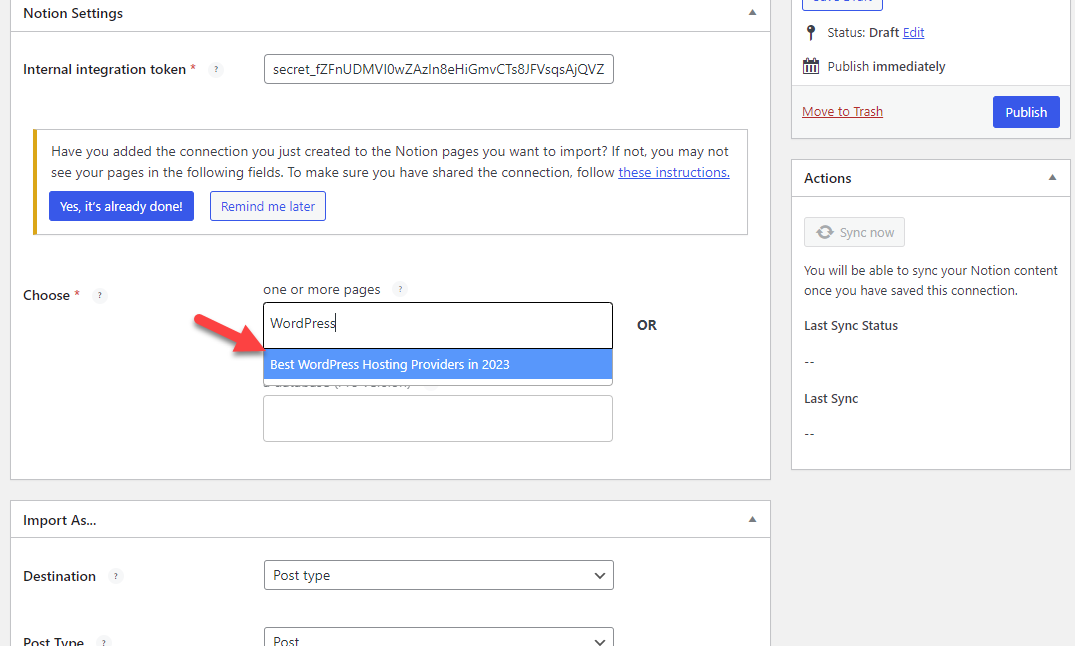Click the blue Publish button
Screen dimensions: 1075x646
pyautogui.click(x=1026, y=112)
